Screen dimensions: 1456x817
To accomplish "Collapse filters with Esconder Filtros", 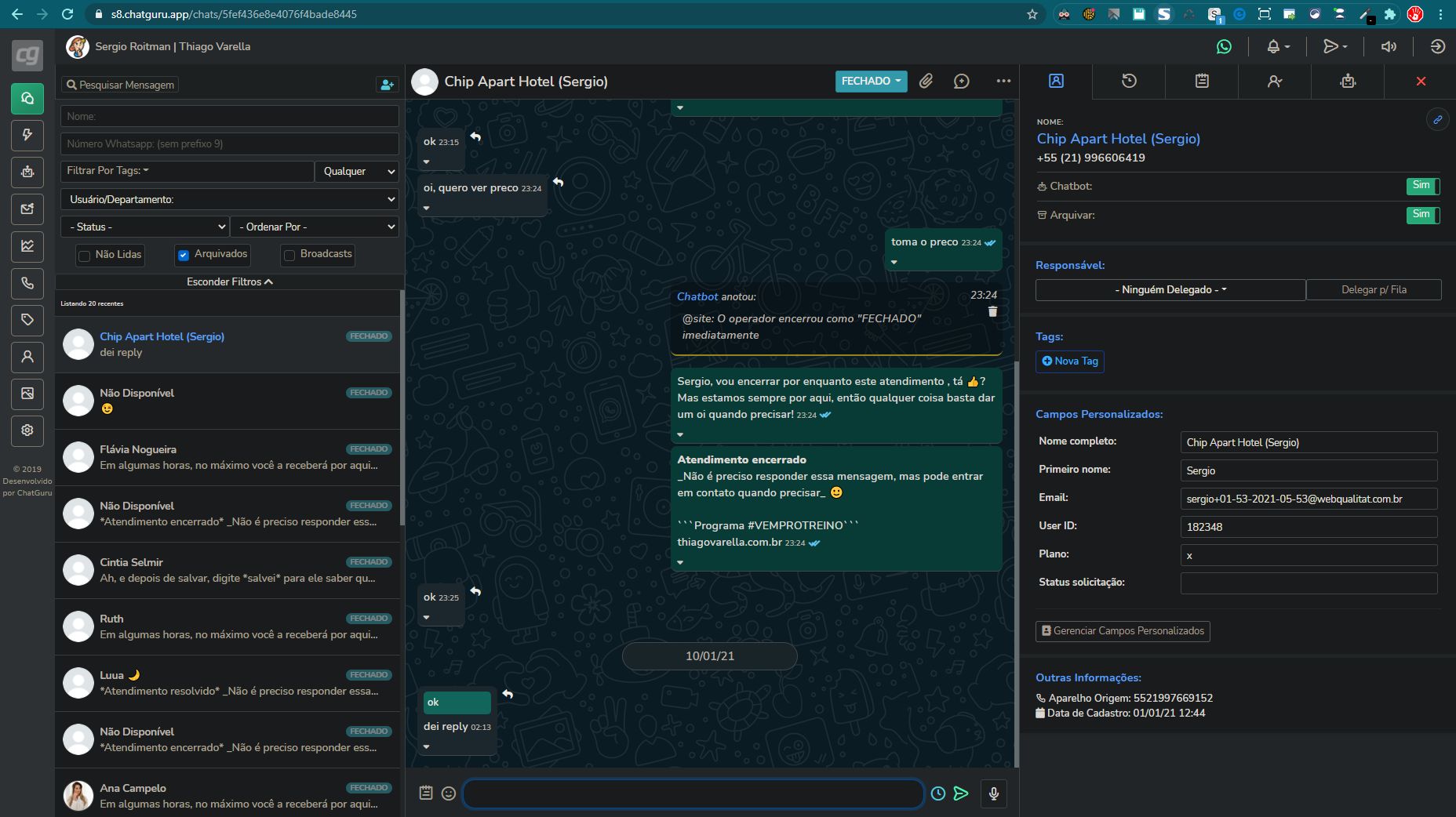I will click(x=230, y=281).
